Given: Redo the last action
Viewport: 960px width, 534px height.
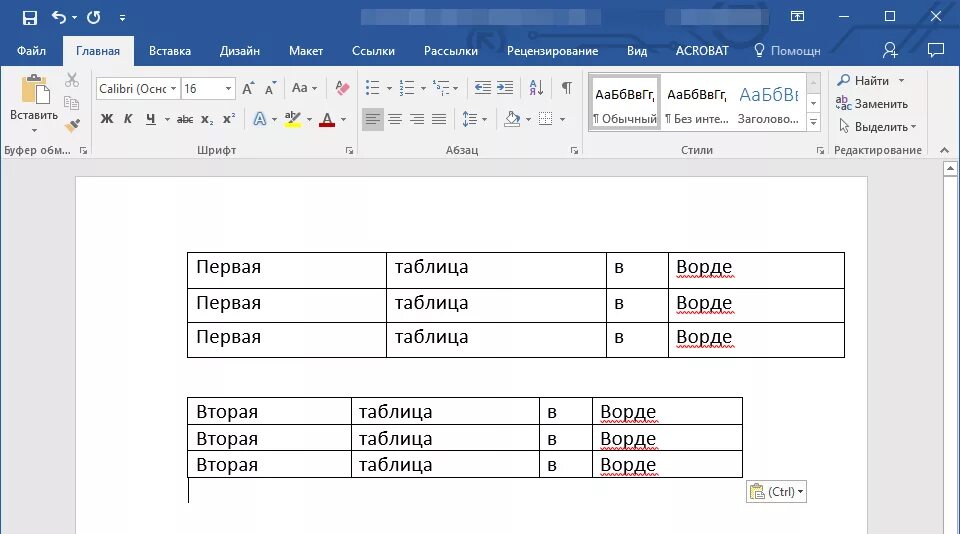Looking at the screenshot, I should 94,17.
